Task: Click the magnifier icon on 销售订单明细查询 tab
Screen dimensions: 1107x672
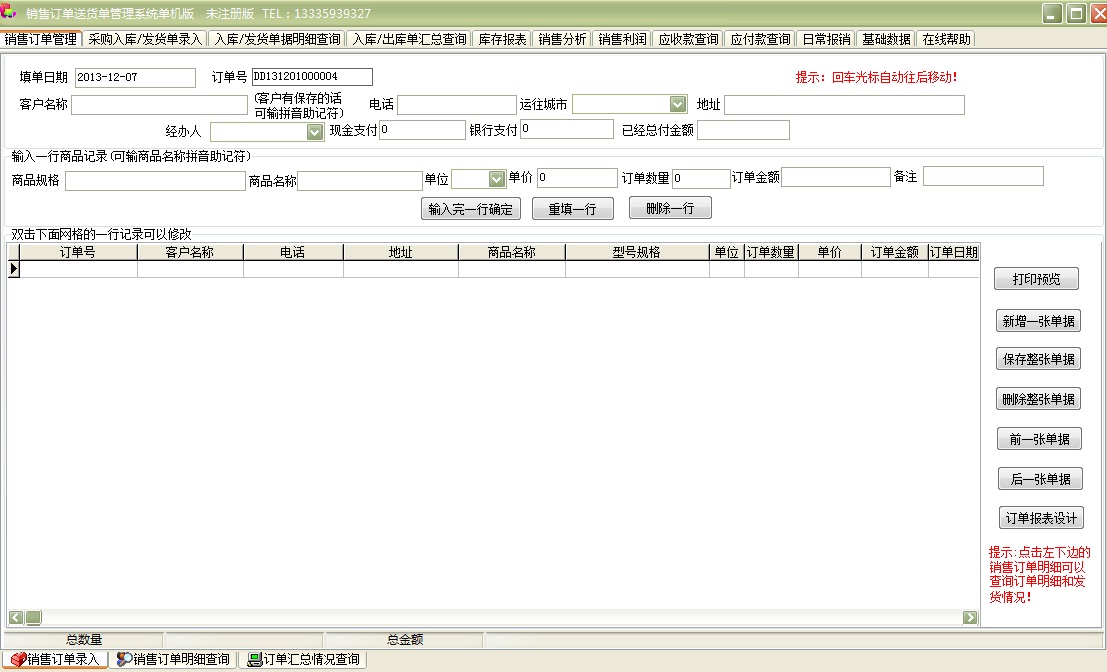Action: pyautogui.click(x=122, y=659)
